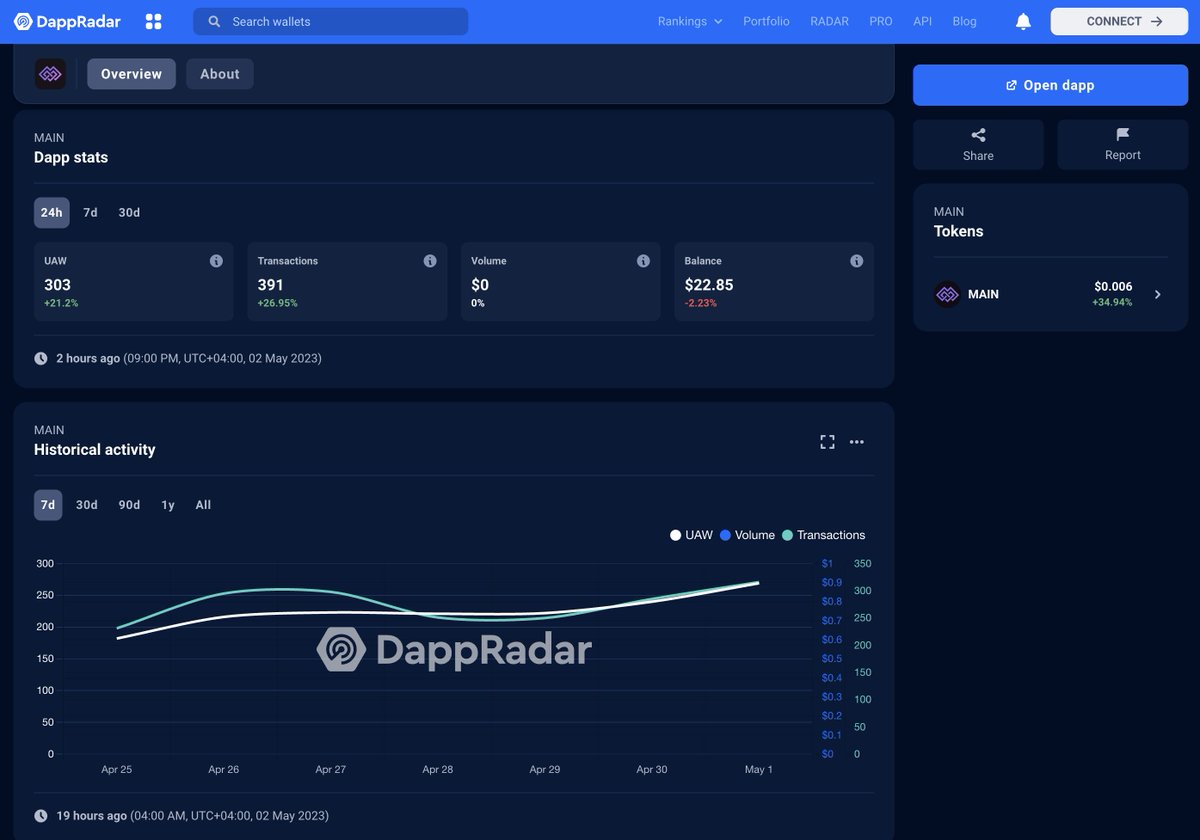The image size is (1200, 840).
Task: Click the Report flag button
Action: [1122, 145]
